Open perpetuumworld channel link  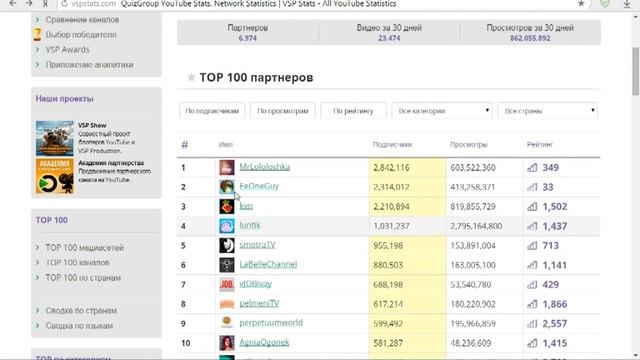[x=271, y=322]
